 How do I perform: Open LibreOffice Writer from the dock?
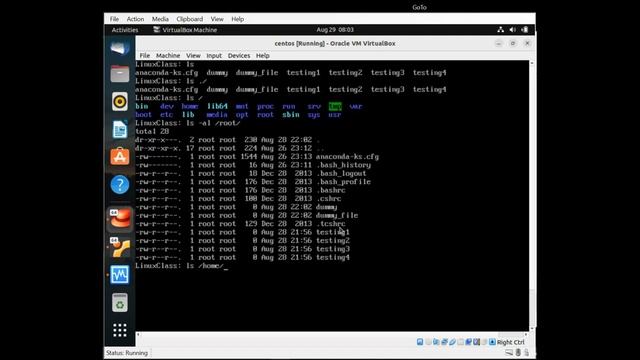(120, 129)
